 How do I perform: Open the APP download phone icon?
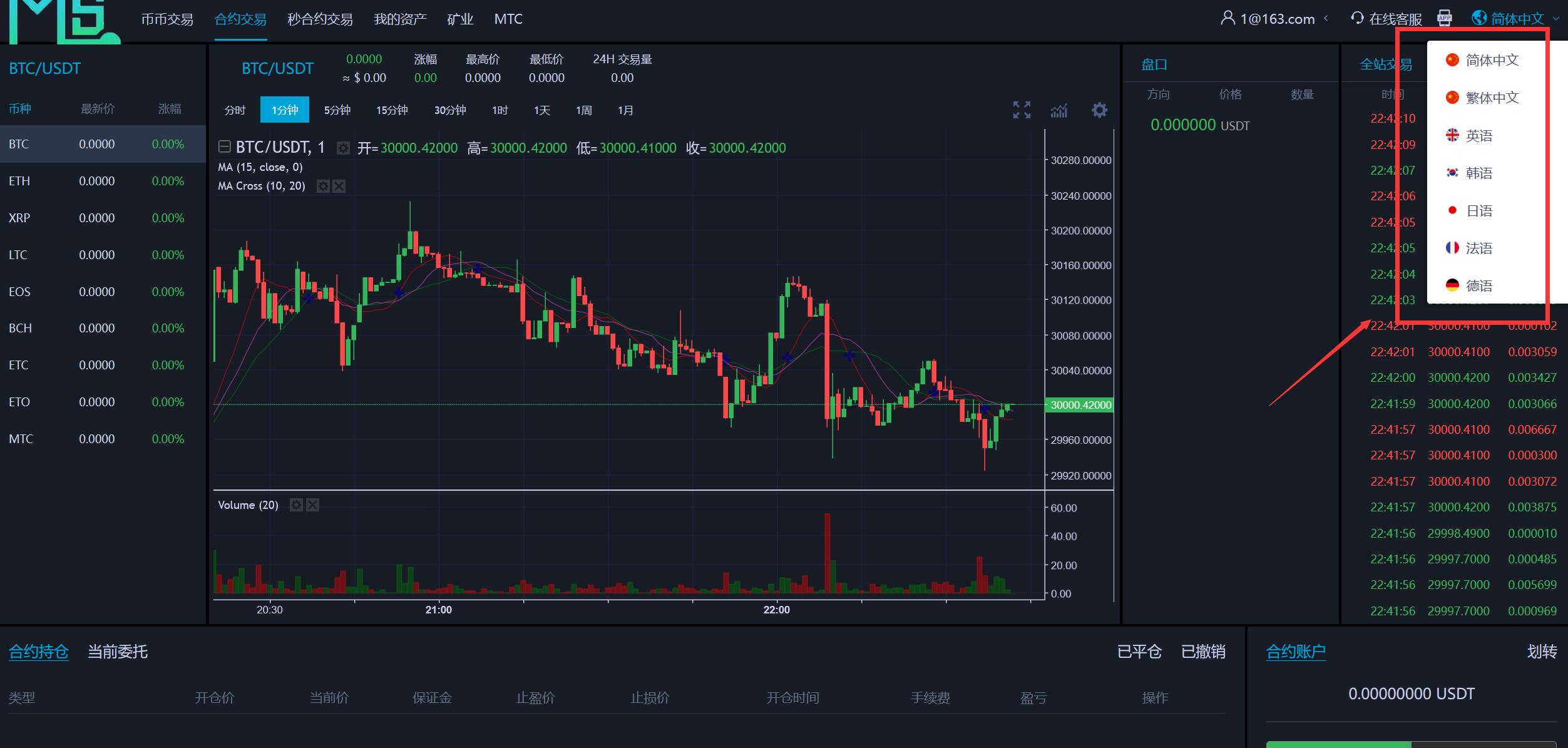(x=1444, y=18)
